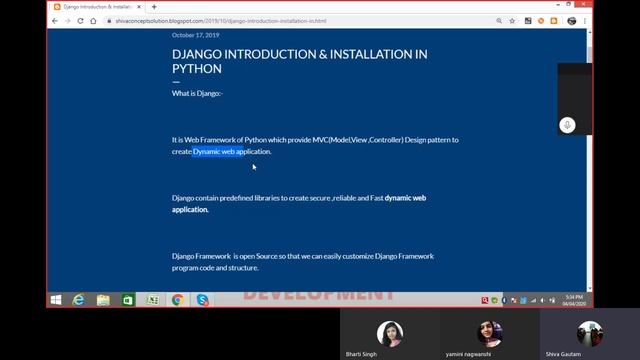Open a new browser tab
Image resolution: width=640 pixels, height=360 pixels.
click(154, 7)
